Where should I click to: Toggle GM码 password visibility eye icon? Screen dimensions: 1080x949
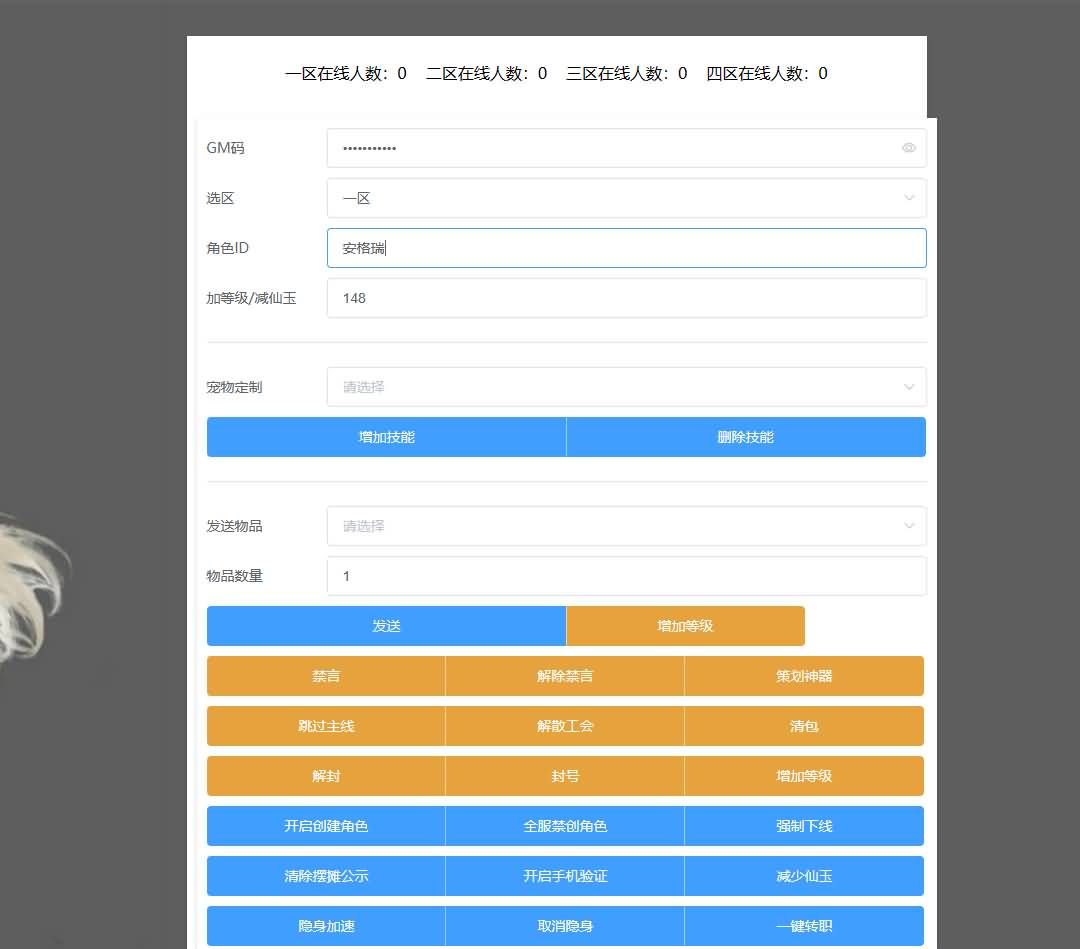[908, 148]
